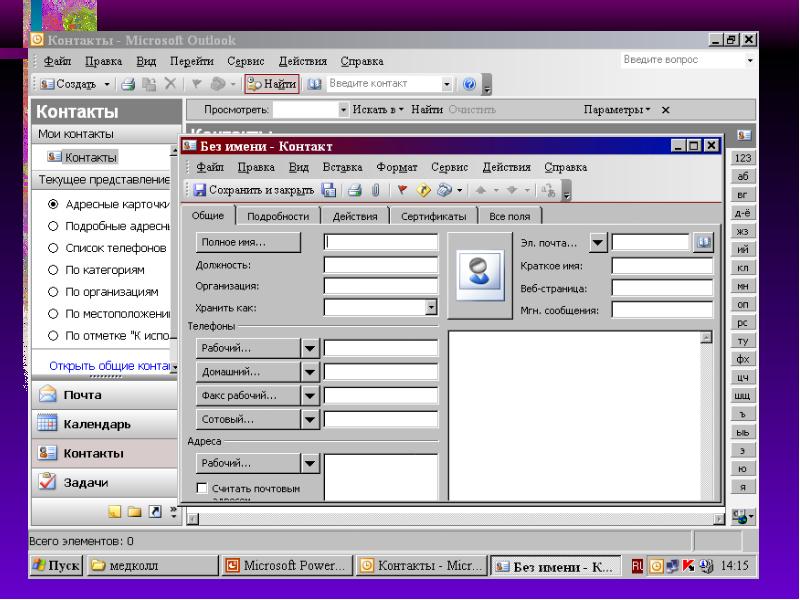This screenshot has width=800, height=600.
Task: Click the print icon in Outlook's main toolbar
Action: pyautogui.click(x=128, y=84)
